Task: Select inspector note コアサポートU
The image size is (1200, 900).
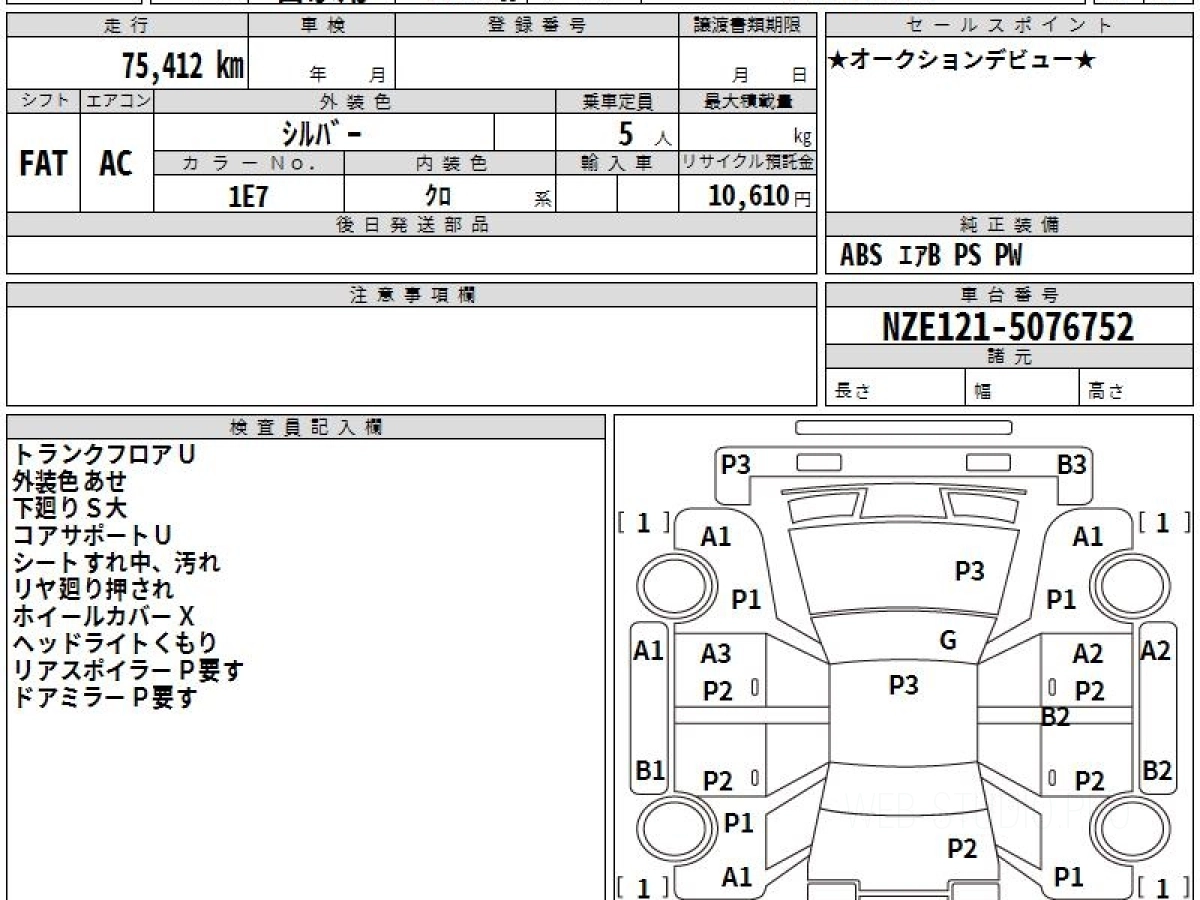Action: point(93,535)
